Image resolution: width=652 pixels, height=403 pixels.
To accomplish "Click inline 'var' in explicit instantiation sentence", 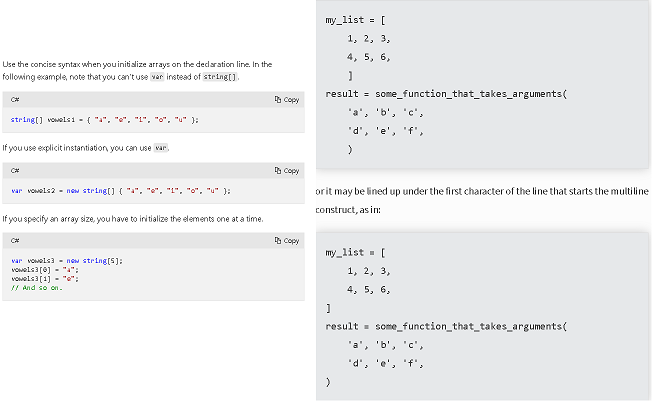I will tap(161, 148).
